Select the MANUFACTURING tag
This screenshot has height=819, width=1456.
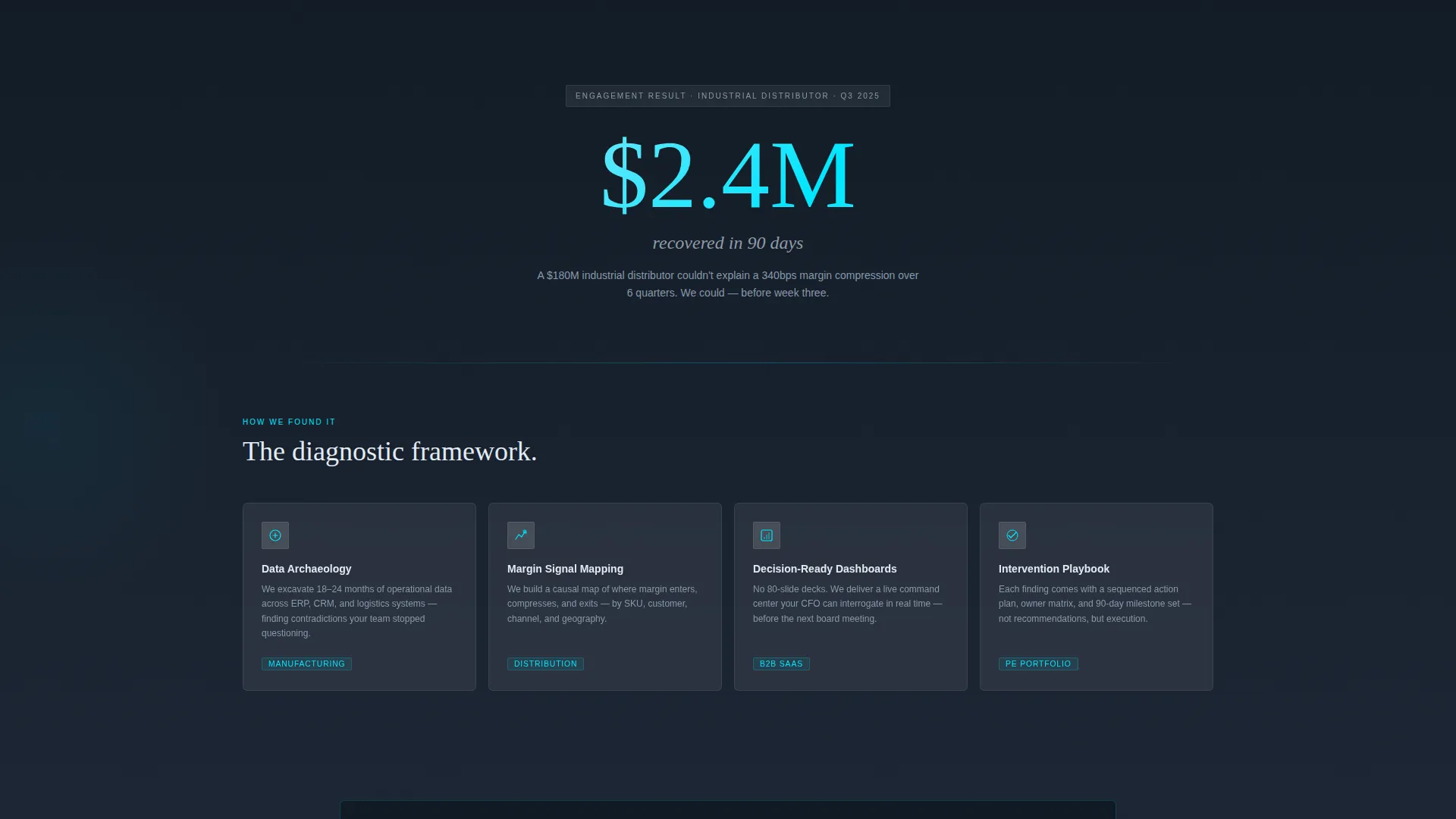pyautogui.click(x=306, y=664)
